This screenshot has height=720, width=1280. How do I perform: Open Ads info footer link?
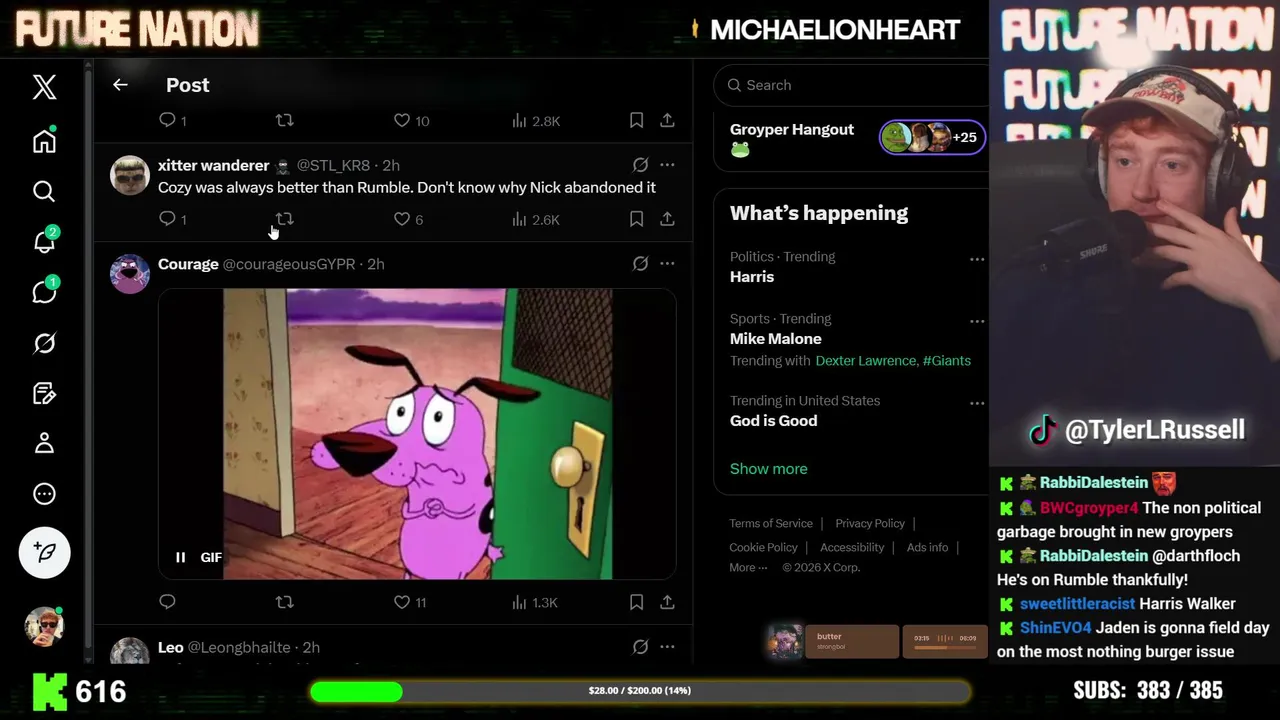[x=927, y=547]
